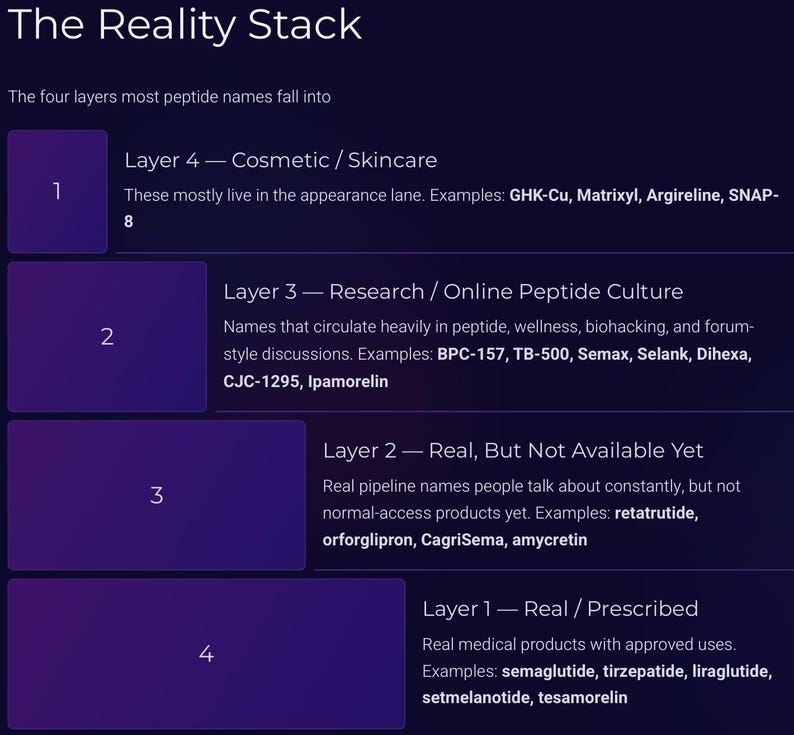Click the bold text "orforglipron, CagriSema, amycretin"
794x735 pixels.
pyautogui.click(x=455, y=539)
